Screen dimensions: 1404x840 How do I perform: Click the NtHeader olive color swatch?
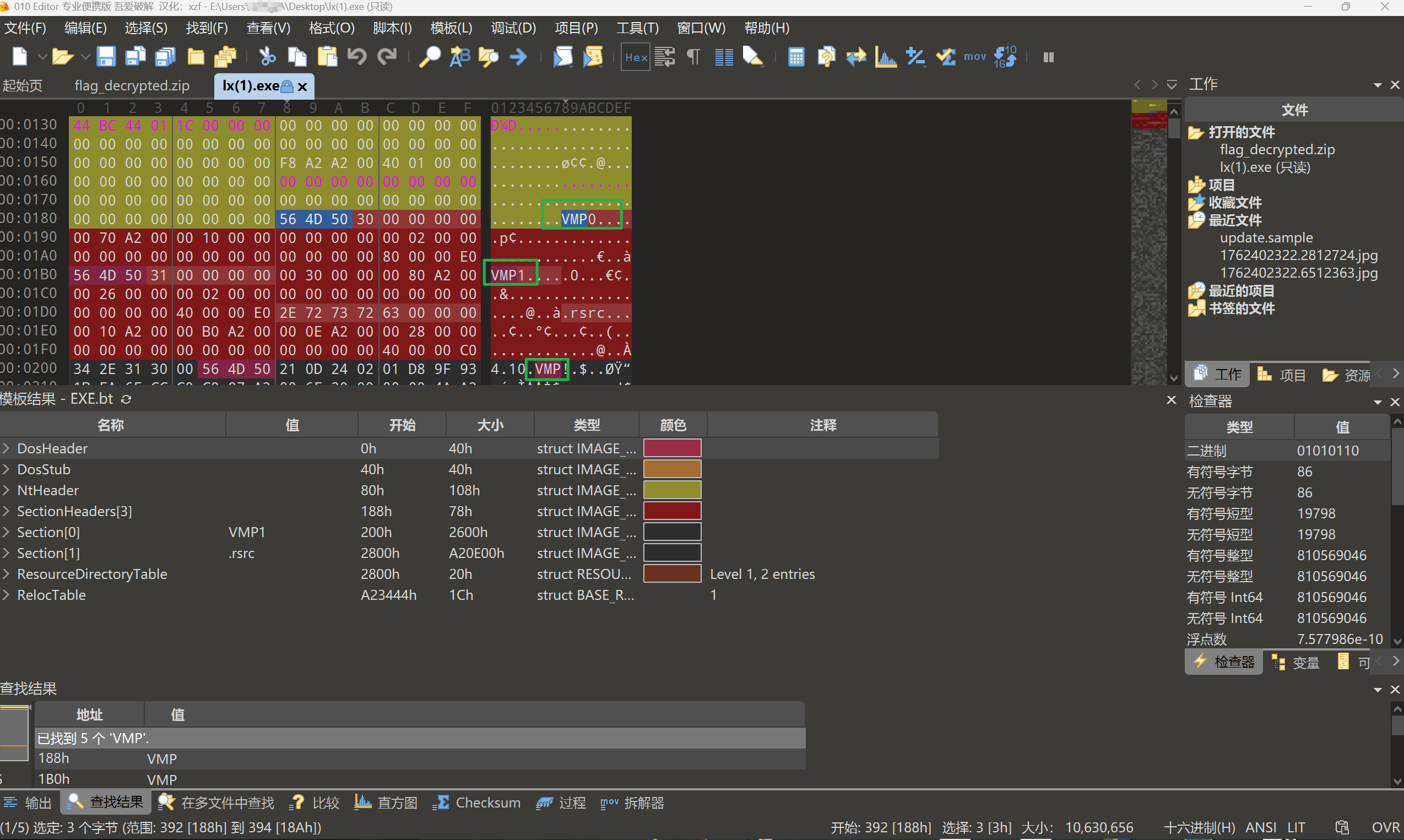click(x=672, y=490)
